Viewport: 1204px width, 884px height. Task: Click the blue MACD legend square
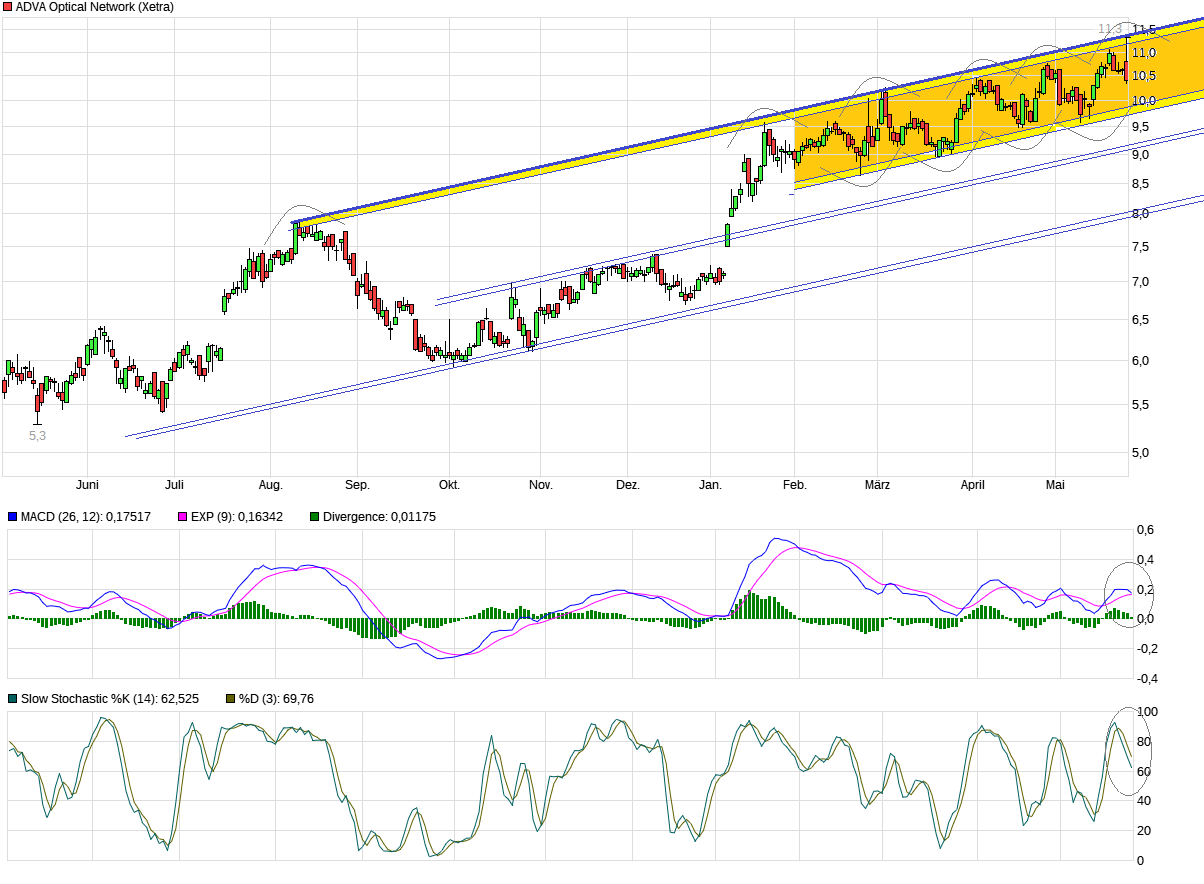pyautogui.click(x=13, y=517)
